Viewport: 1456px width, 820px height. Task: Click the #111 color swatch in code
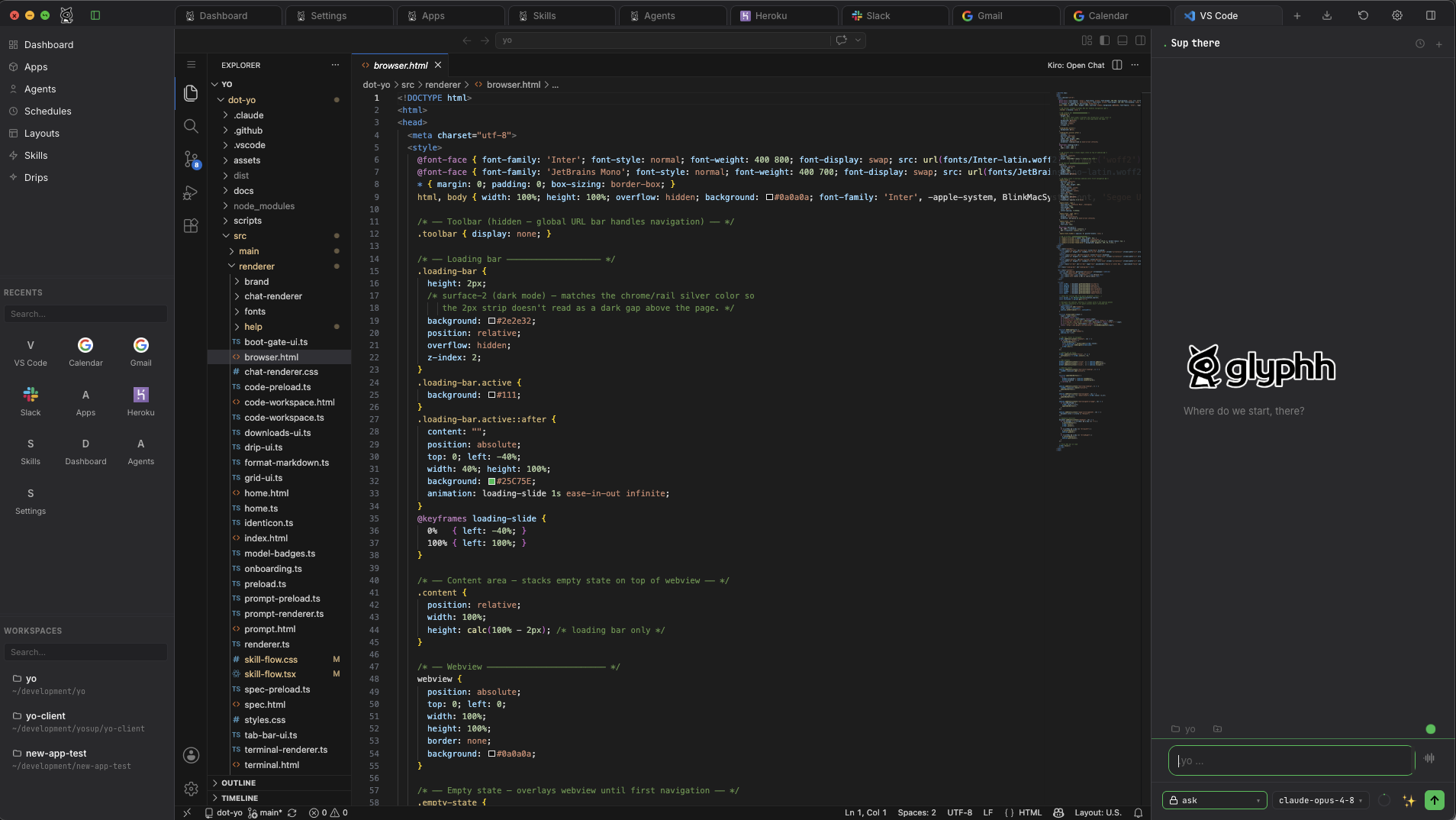(x=491, y=395)
